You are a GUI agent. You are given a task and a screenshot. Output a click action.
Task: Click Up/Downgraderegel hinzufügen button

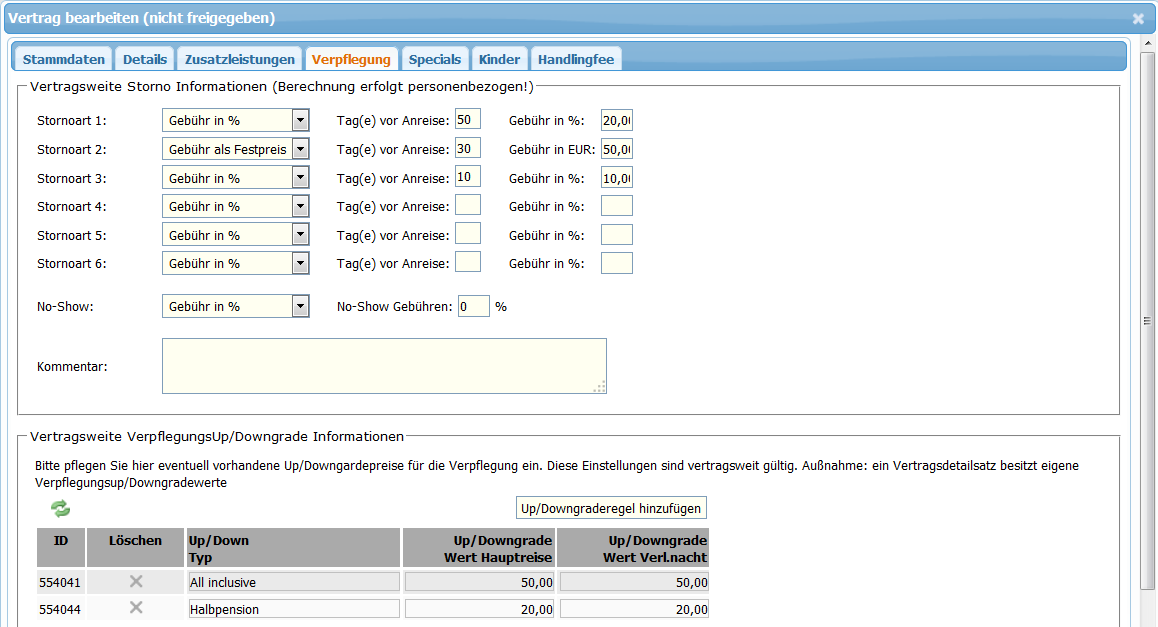coord(611,508)
